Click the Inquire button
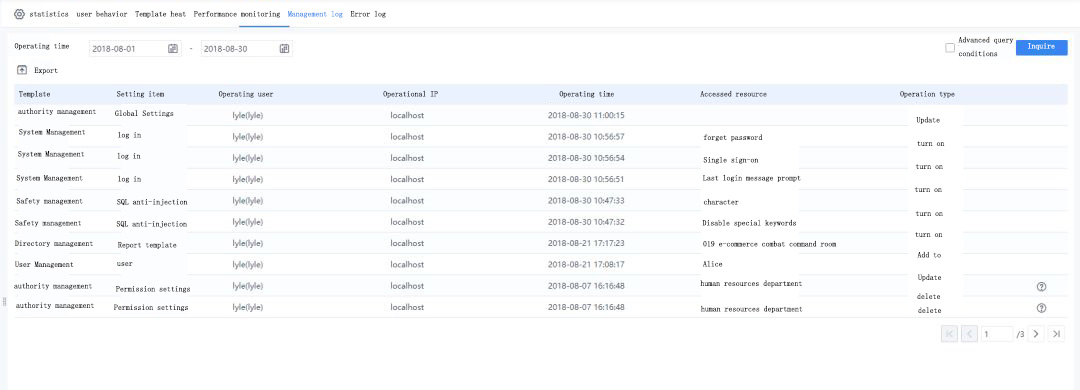 click(1041, 47)
